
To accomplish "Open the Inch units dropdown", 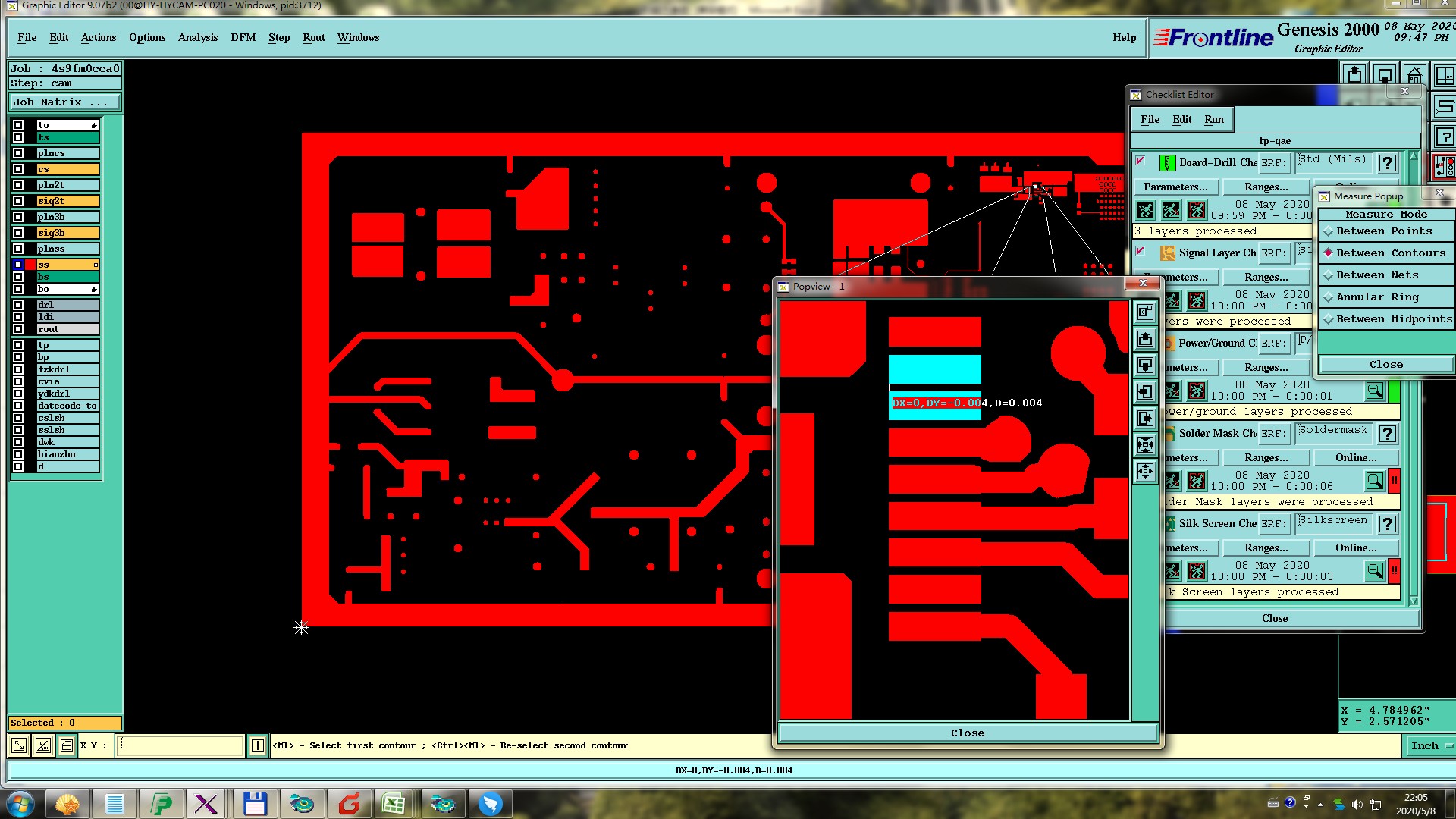I will click(x=1430, y=746).
